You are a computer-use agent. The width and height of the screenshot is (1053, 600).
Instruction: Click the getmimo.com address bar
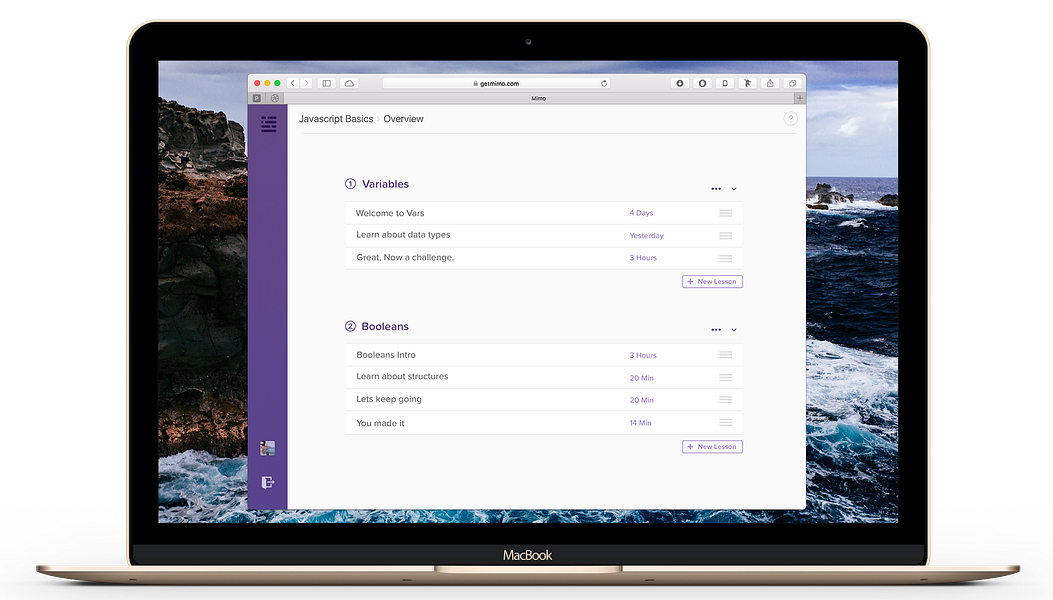click(x=496, y=83)
